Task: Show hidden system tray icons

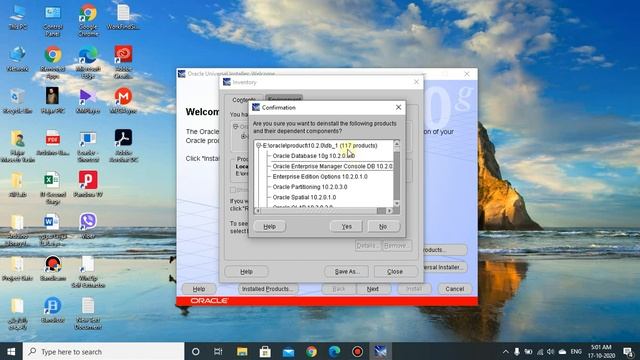Action: coord(506,351)
